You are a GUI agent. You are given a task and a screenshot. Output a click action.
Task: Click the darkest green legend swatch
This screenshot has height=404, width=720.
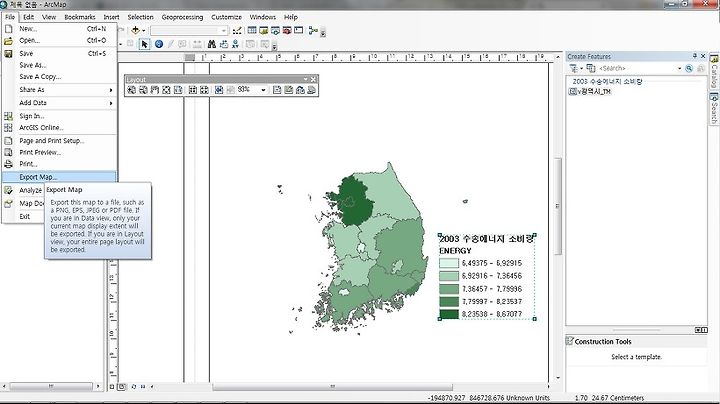tap(449, 314)
